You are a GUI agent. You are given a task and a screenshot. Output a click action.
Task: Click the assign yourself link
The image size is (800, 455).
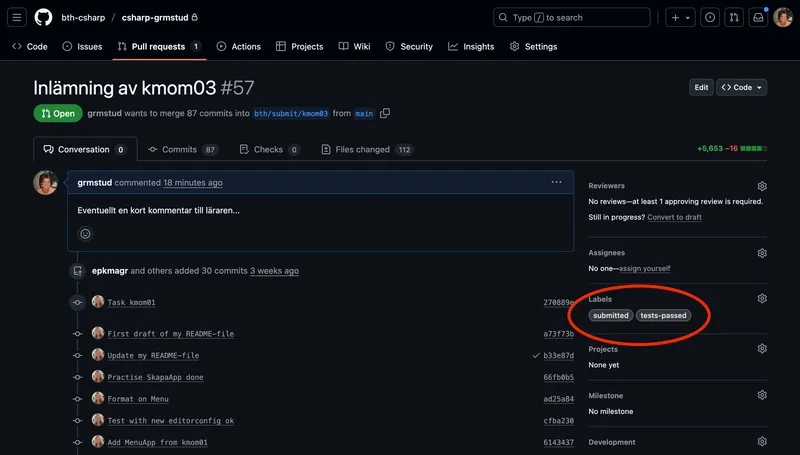tap(644, 268)
